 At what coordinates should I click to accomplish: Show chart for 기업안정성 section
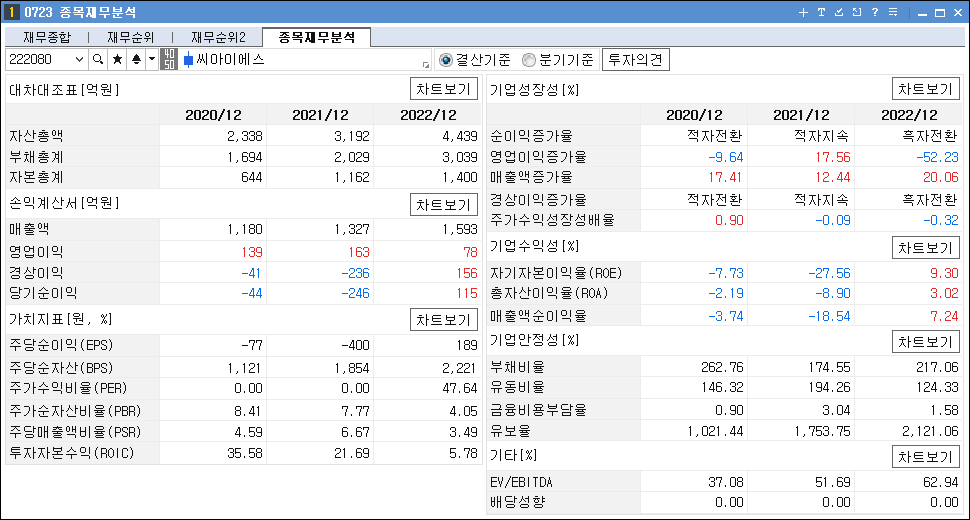925,342
